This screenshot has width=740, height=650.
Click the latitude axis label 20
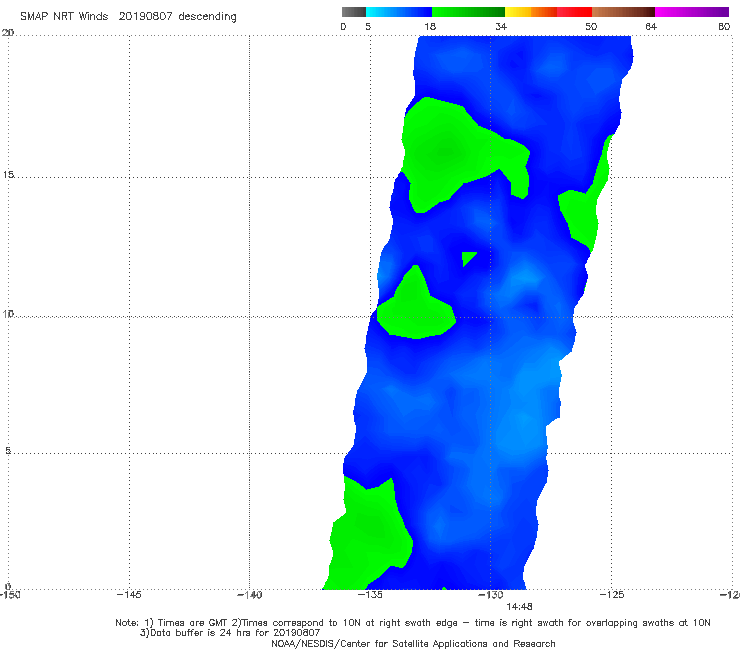click(x=8, y=33)
